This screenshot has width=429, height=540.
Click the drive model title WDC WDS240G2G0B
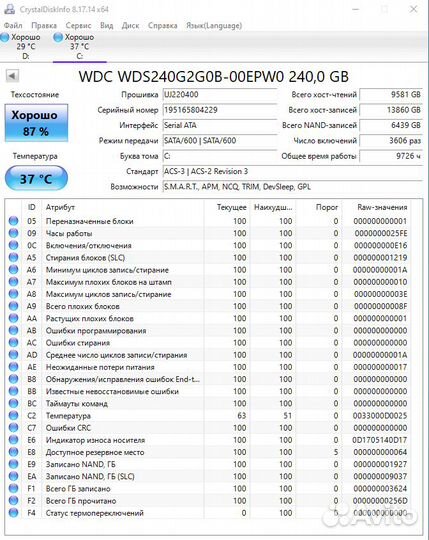pos(213,76)
